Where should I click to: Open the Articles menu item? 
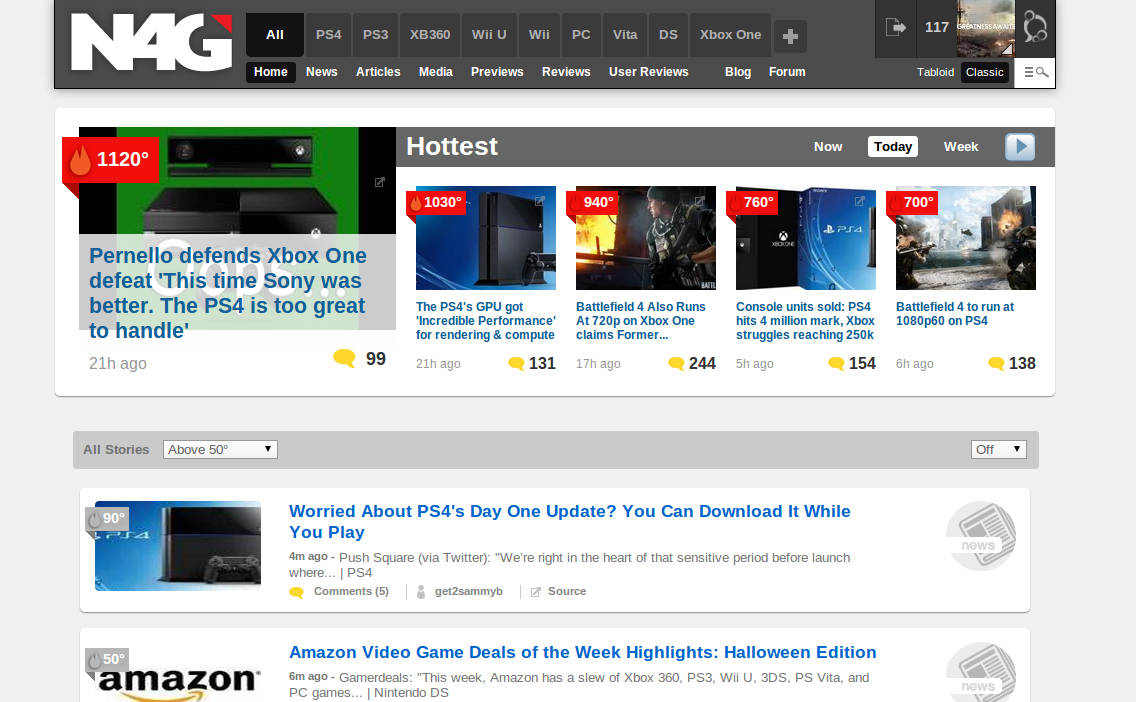point(378,72)
